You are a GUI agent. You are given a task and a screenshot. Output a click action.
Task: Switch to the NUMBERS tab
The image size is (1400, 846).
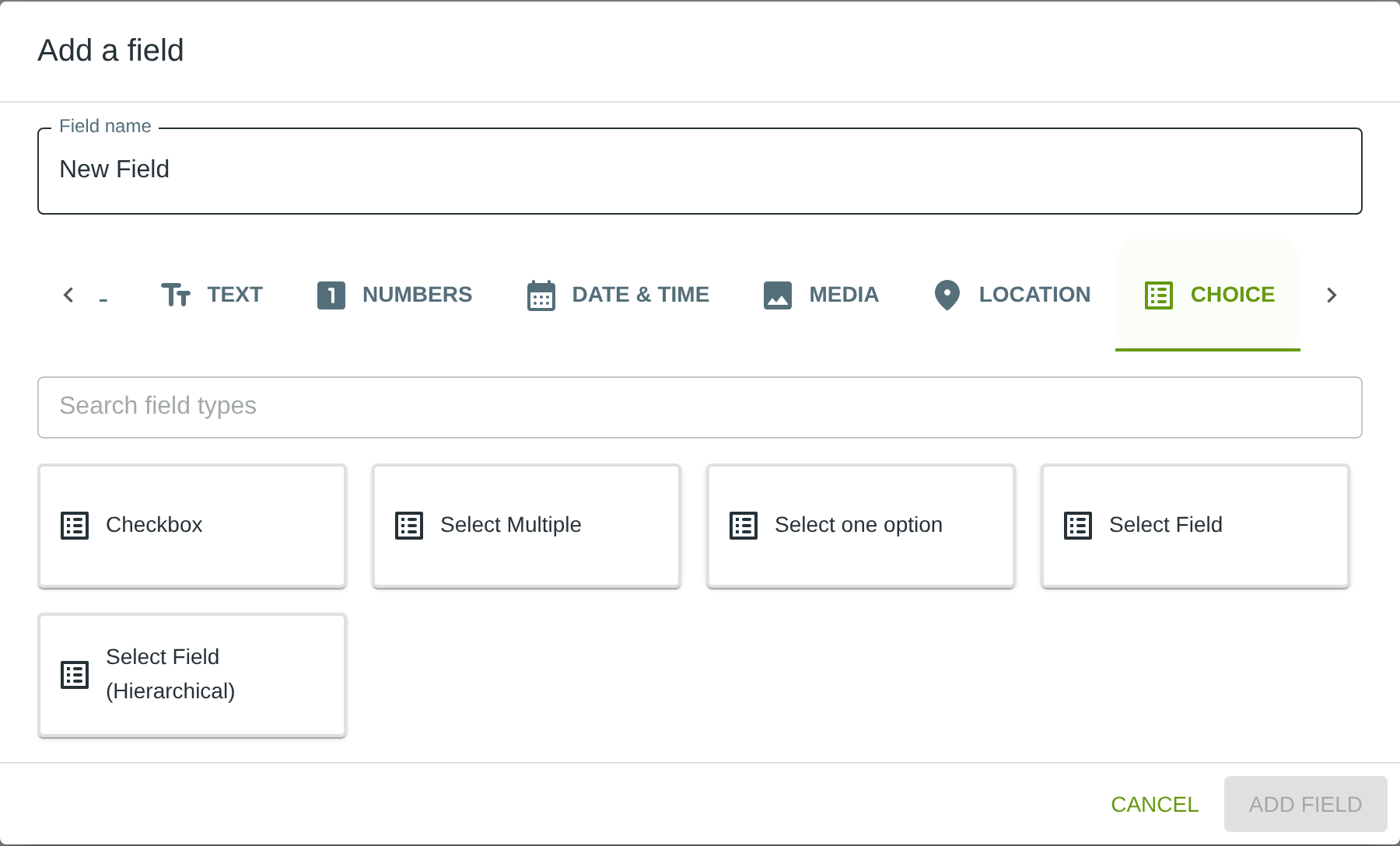[x=395, y=295]
